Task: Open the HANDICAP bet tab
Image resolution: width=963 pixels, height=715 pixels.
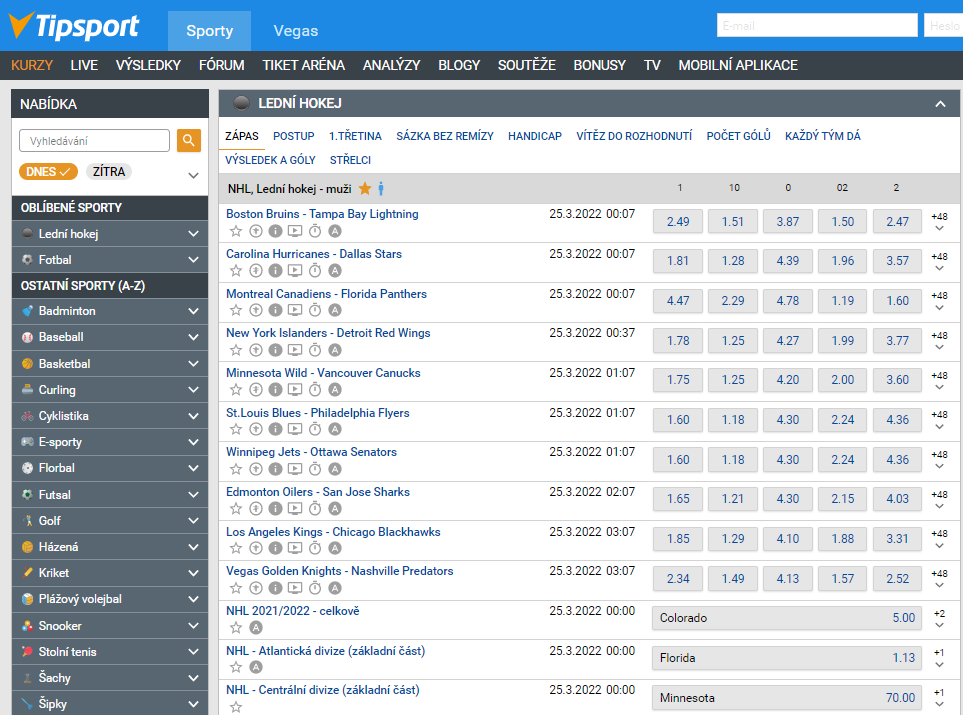Action: click(x=534, y=136)
